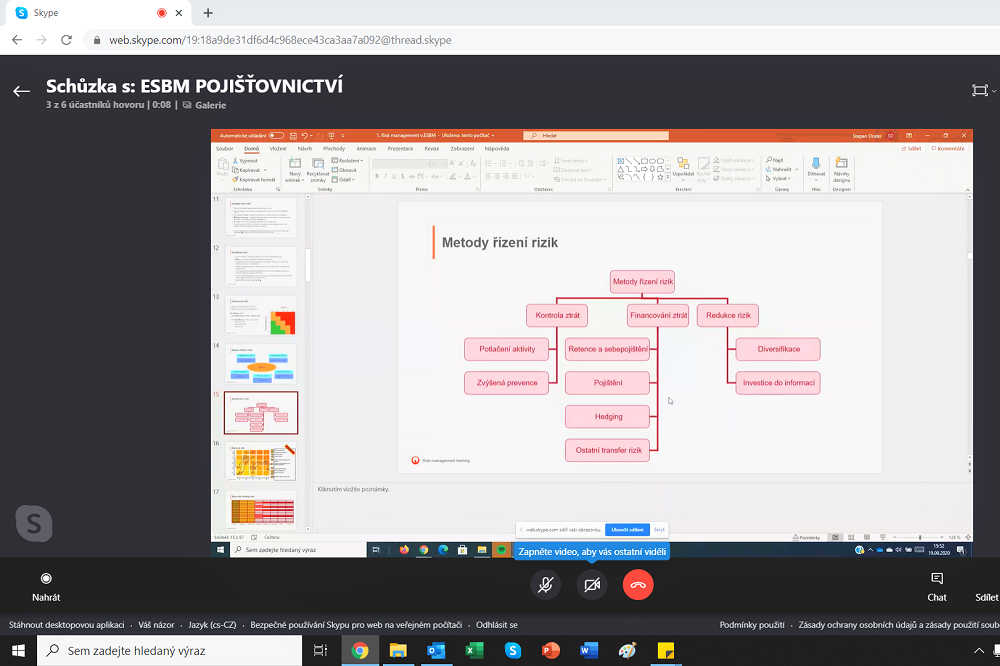Viewport: 1000px width, 666px height.
Task: Turn on the video camera
Action: tap(592, 584)
